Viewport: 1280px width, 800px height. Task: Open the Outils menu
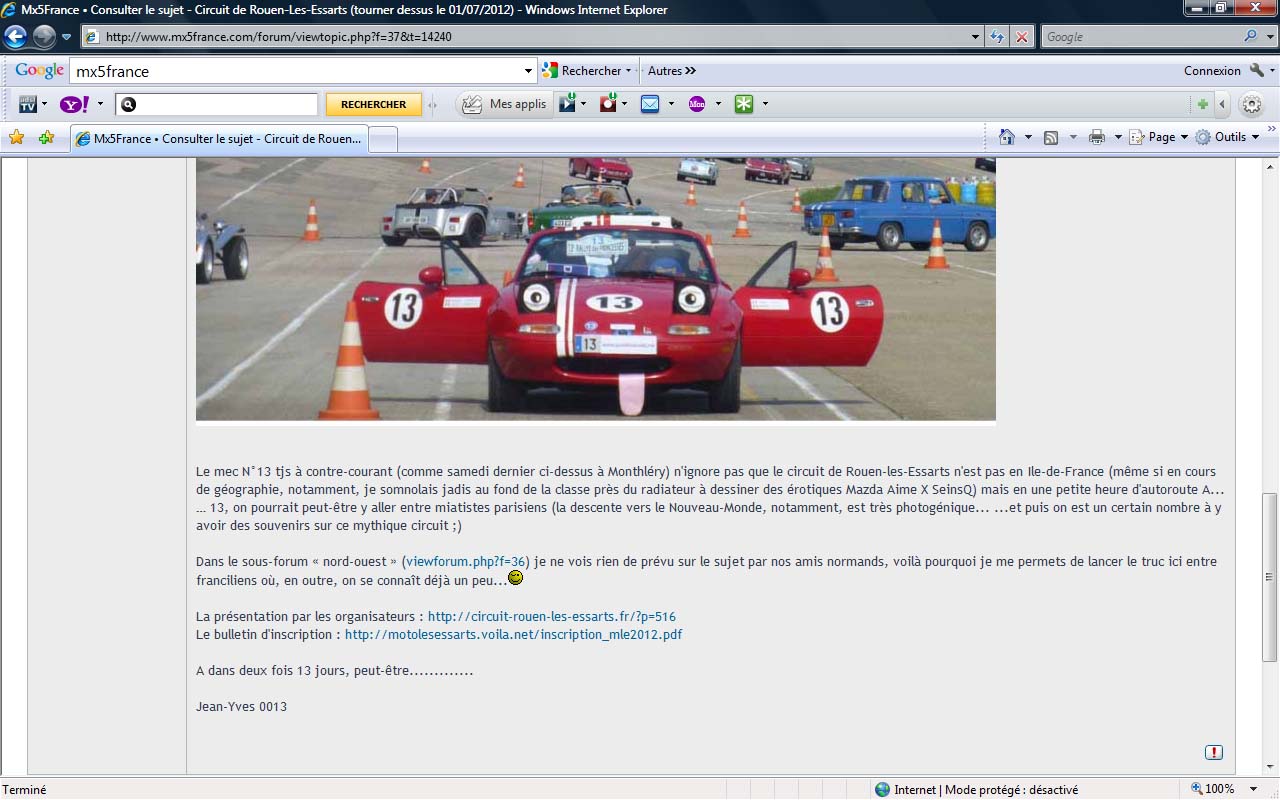pos(1228,137)
